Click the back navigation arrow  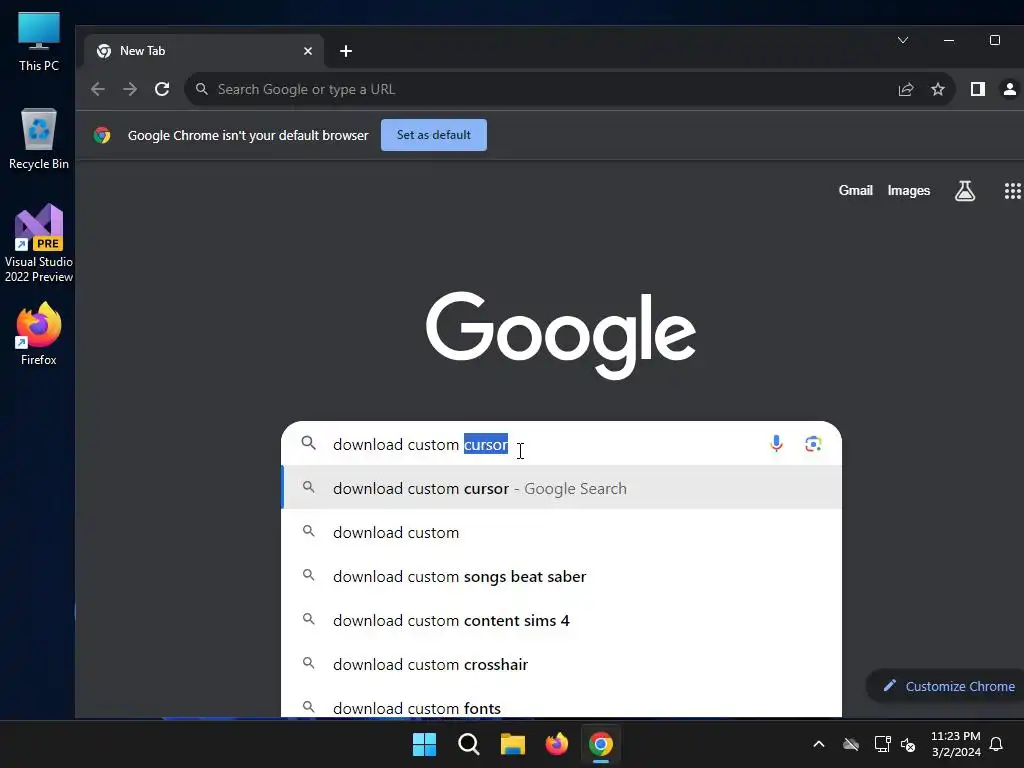(x=98, y=89)
